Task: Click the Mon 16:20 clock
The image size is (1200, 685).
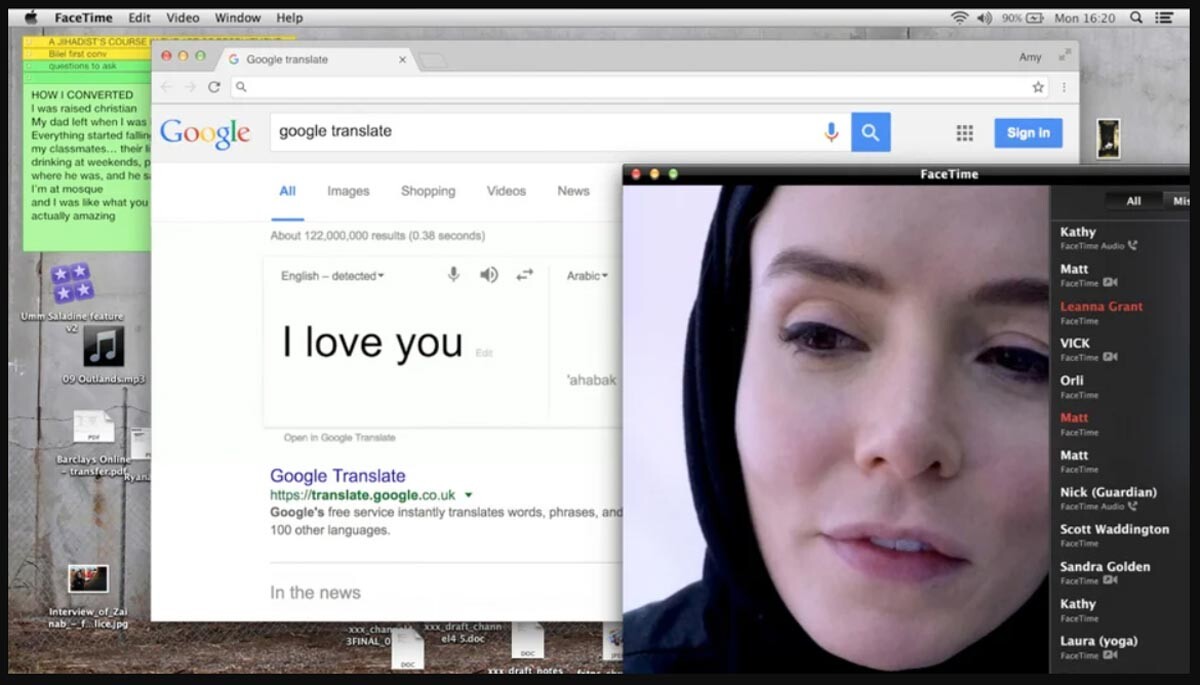Action: pyautogui.click(x=1084, y=18)
